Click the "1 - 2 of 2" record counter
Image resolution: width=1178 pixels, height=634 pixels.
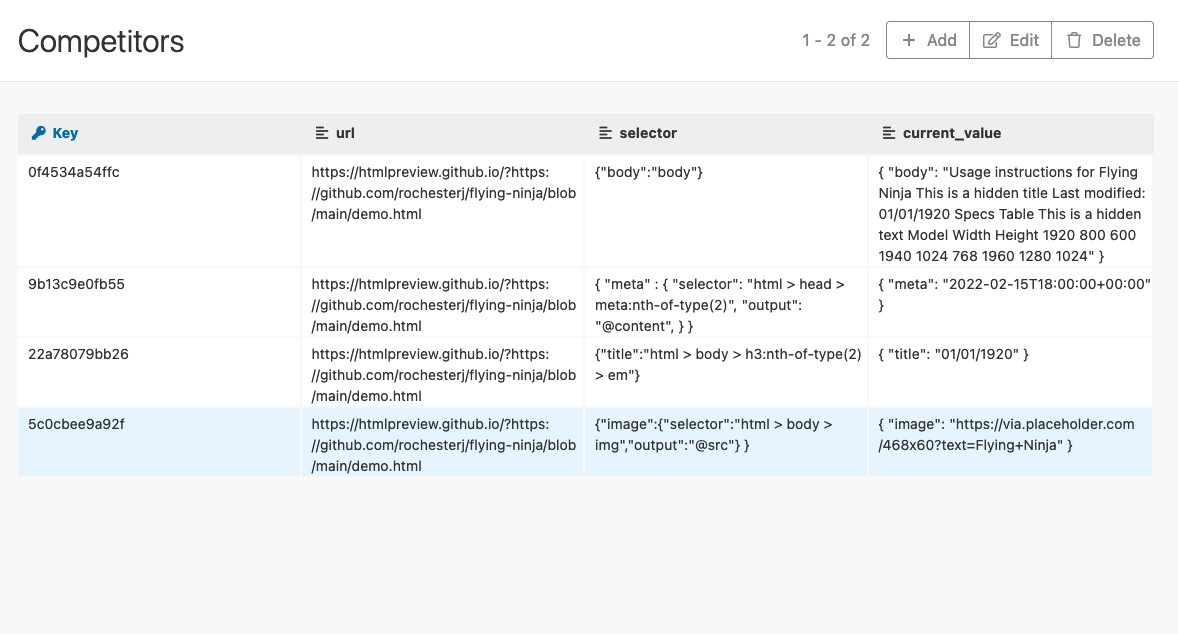coord(835,40)
